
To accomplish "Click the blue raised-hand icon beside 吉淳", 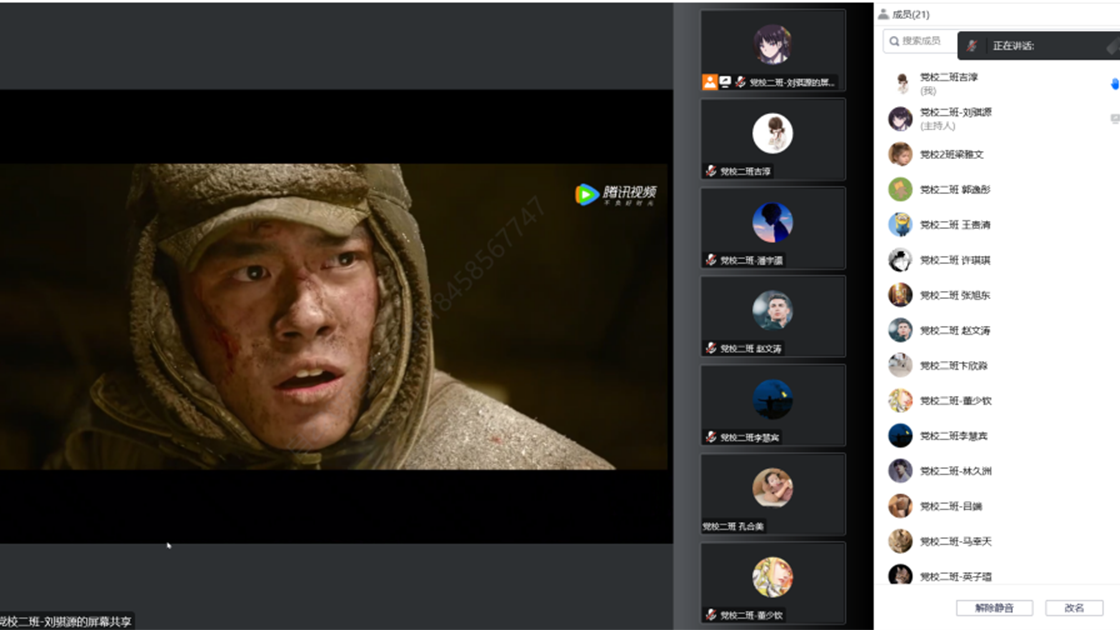I will [x=1115, y=84].
